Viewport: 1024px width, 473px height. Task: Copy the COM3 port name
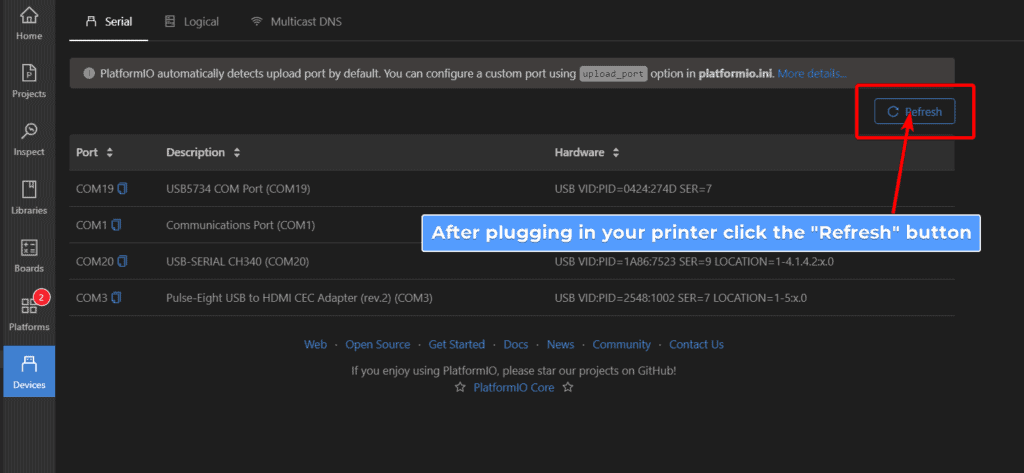[117, 298]
